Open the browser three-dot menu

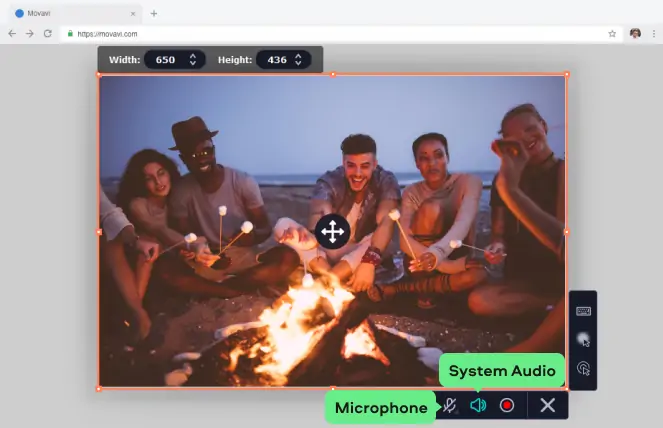[654, 34]
